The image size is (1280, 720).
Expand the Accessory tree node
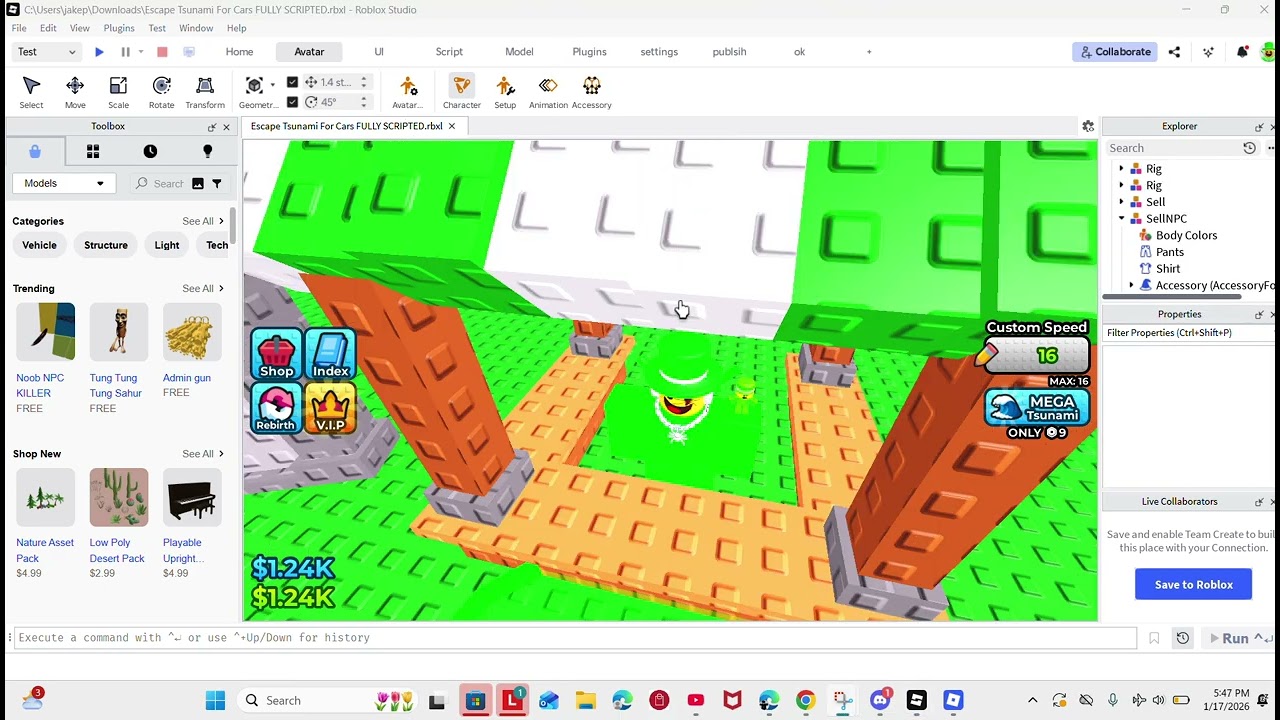(x=1132, y=286)
